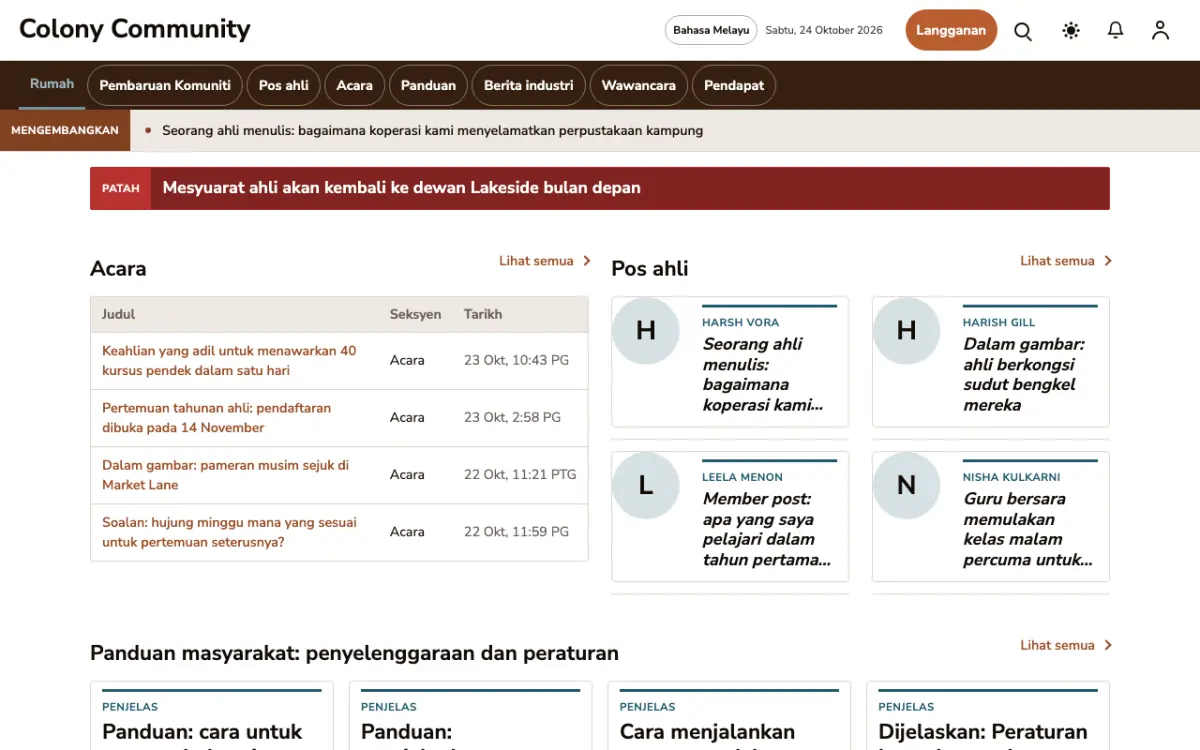The height and width of the screenshot is (750, 1200).
Task: Open article Soalan hujung minggu mana
Action: click(x=229, y=531)
